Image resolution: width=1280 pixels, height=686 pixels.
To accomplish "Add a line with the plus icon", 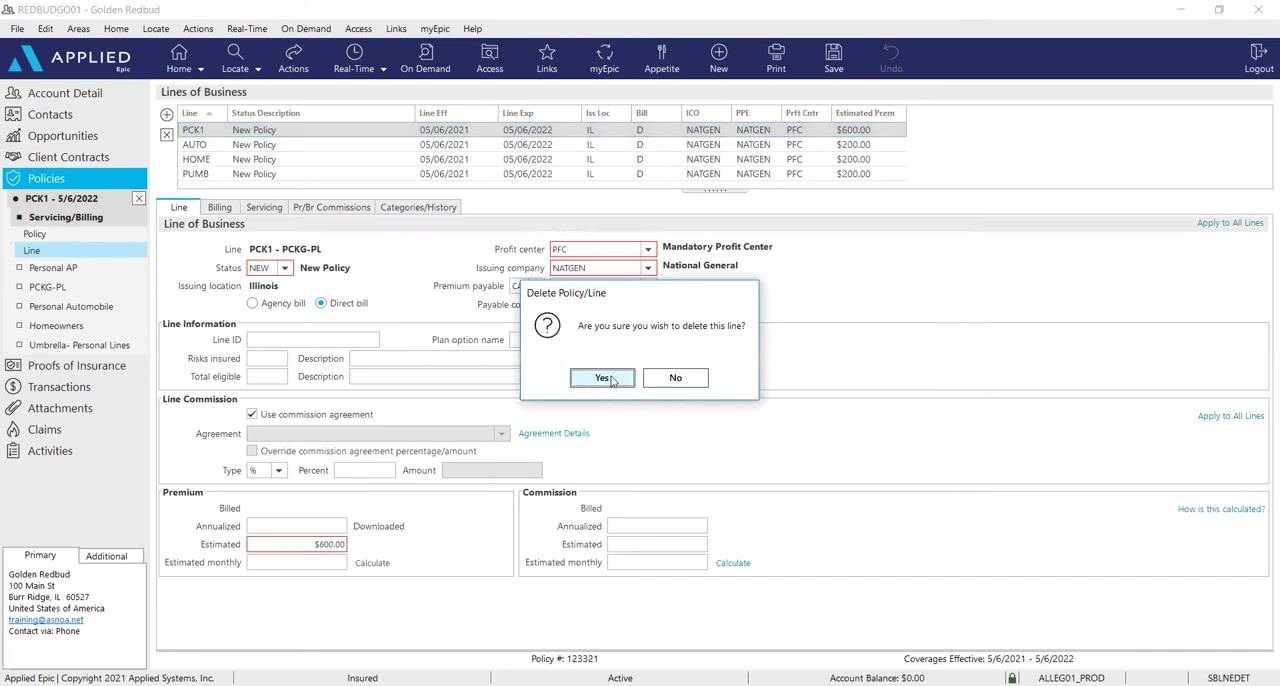I will point(167,115).
